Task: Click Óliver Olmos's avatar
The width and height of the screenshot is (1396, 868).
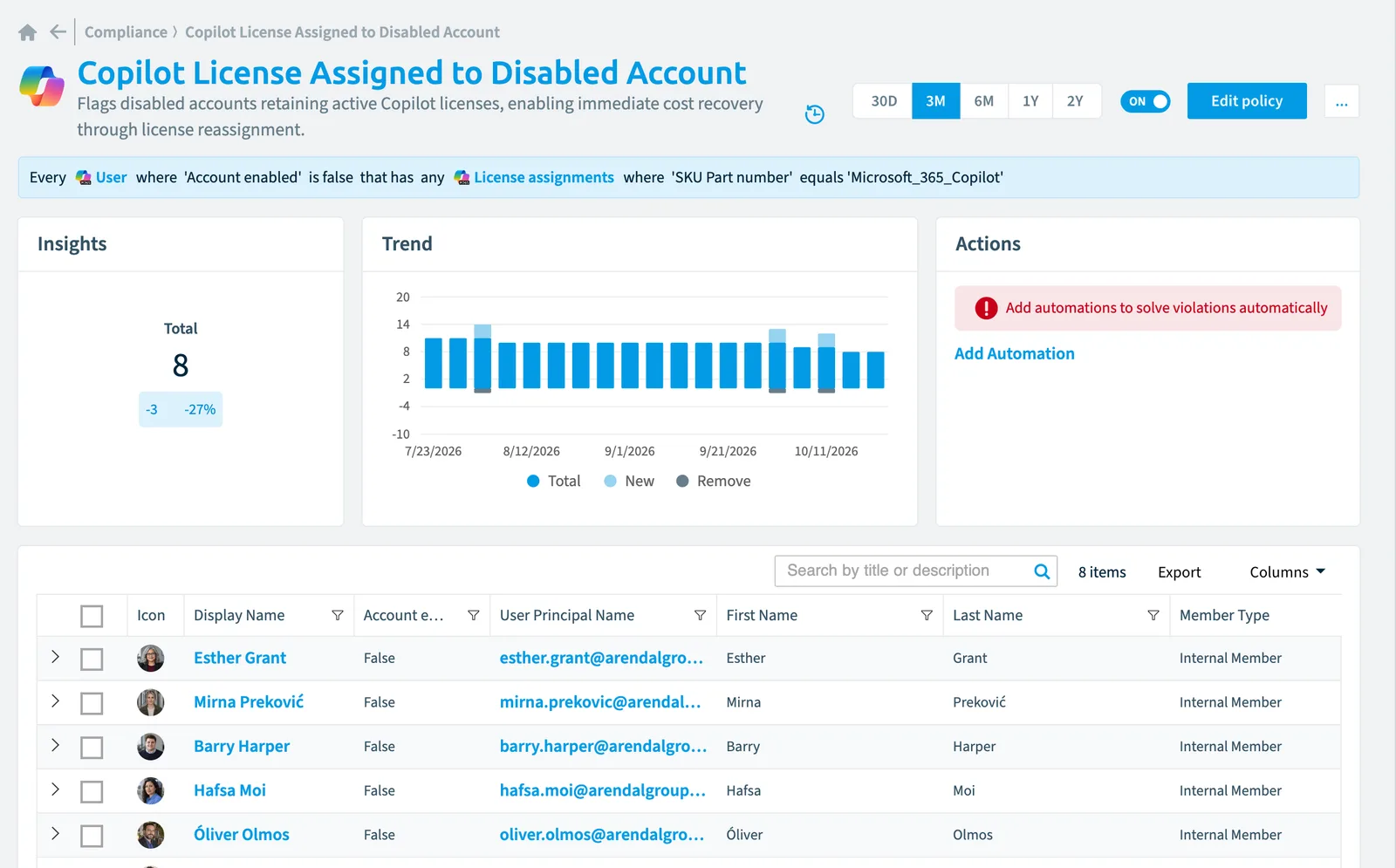Action: click(x=151, y=835)
